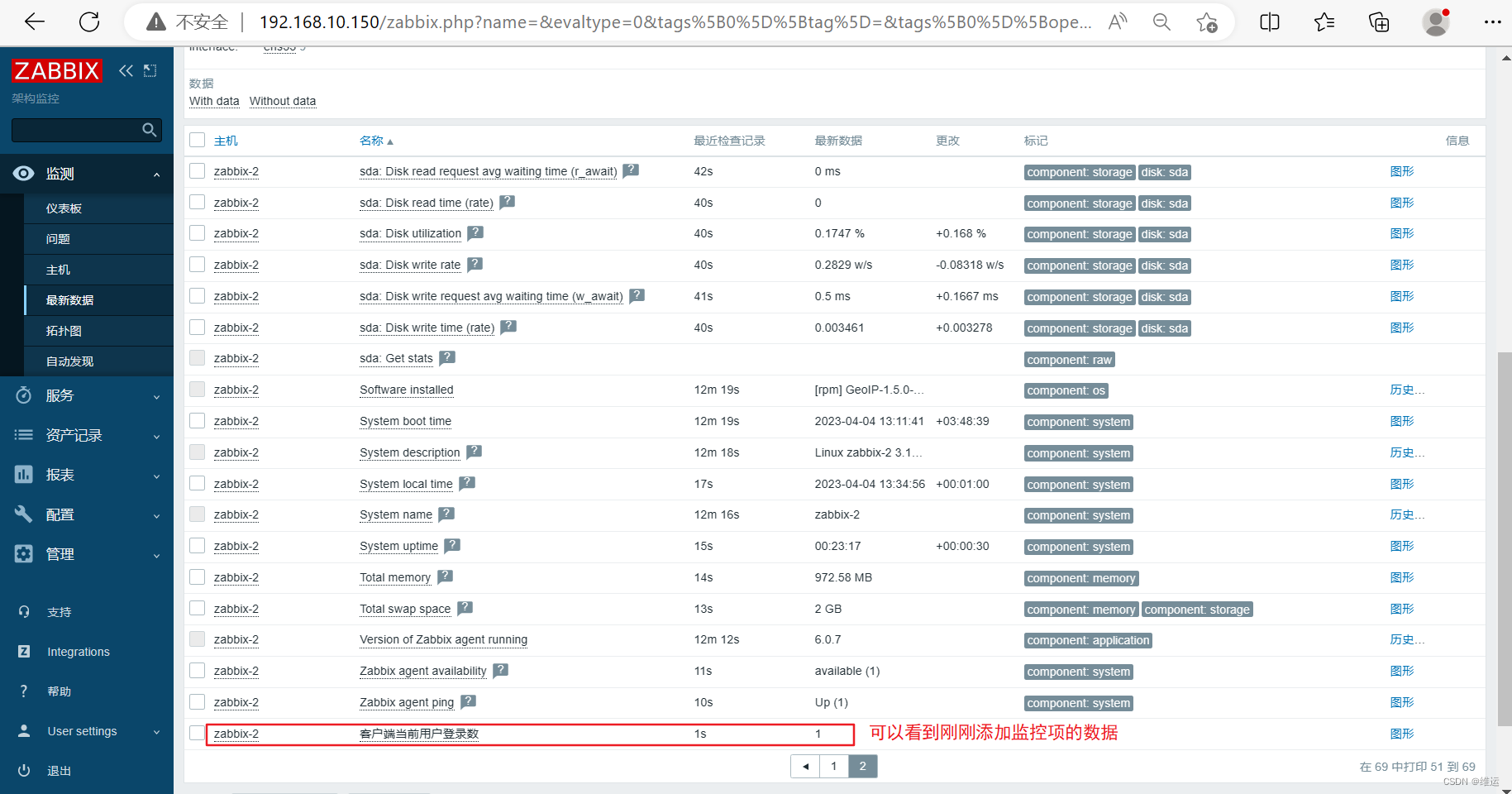This screenshot has height=794, width=1512.
Task: Open 图形 link for System uptime row
Action: (1402, 546)
